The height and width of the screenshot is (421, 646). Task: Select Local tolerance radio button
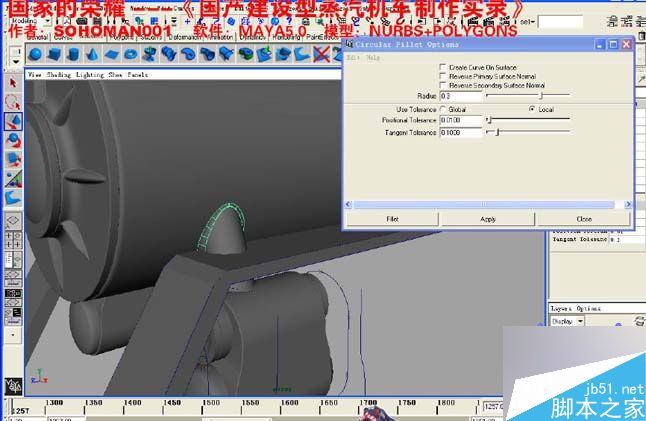pyautogui.click(x=532, y=109)
